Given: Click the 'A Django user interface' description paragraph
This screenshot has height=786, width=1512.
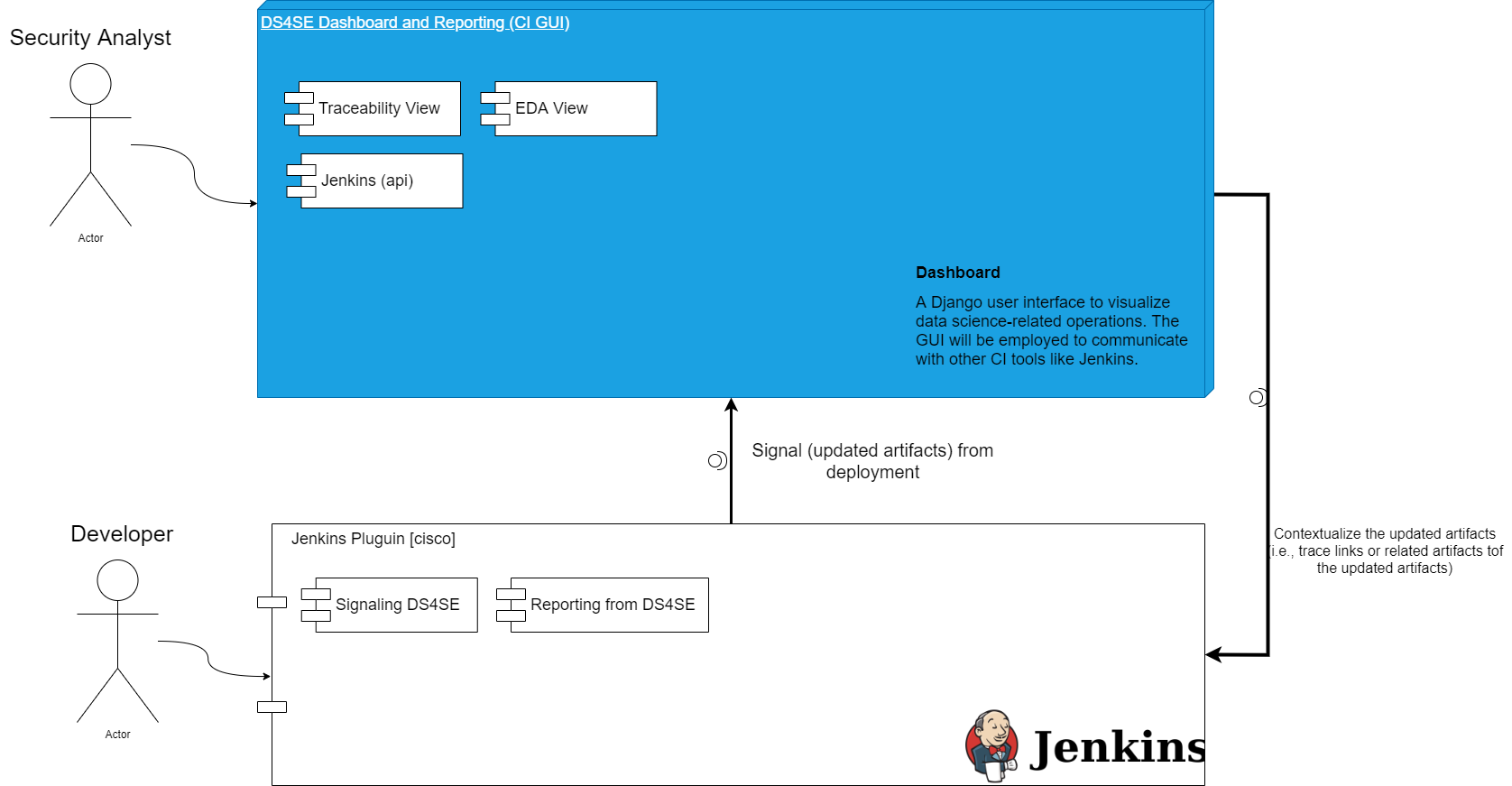Looking at the screenshot, I should 1051,330.
